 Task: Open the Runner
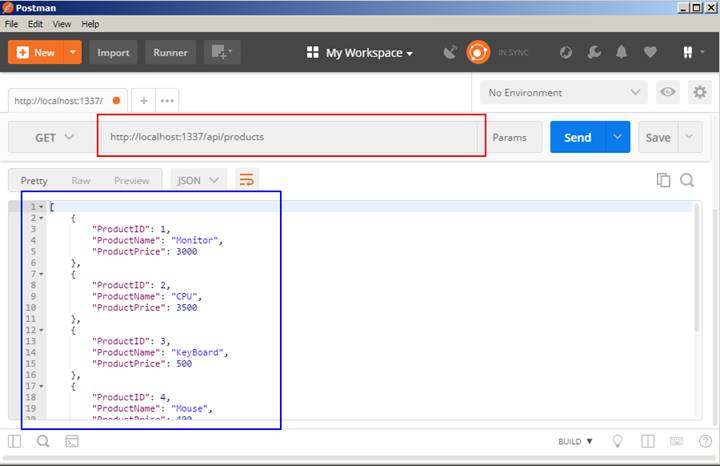[x=170, y=52]
